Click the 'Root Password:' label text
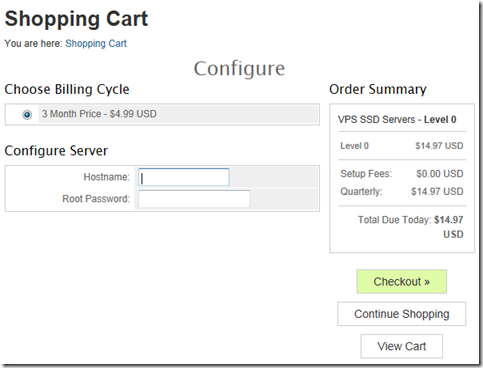483x368 pixels. click(96, 199)
